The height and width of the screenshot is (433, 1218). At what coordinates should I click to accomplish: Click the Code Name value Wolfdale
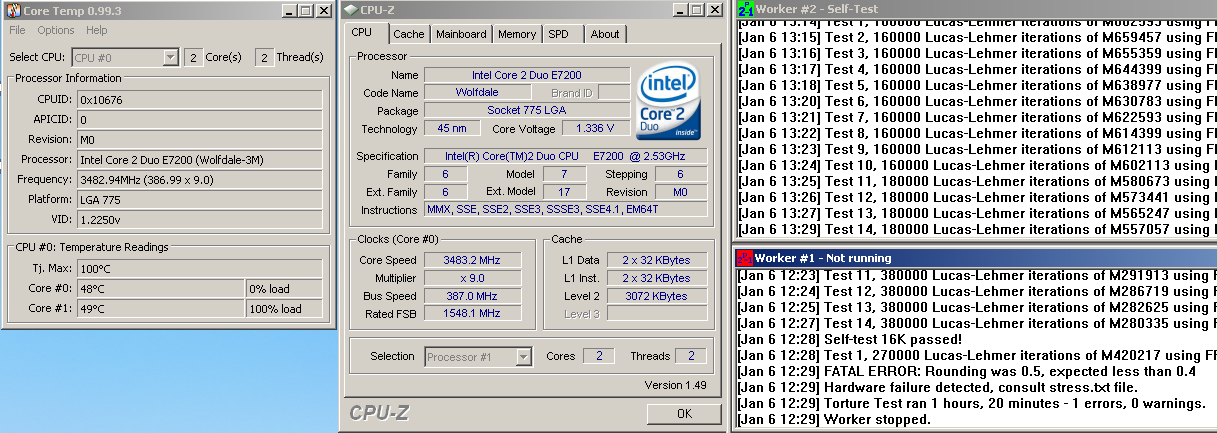[477, 93]
